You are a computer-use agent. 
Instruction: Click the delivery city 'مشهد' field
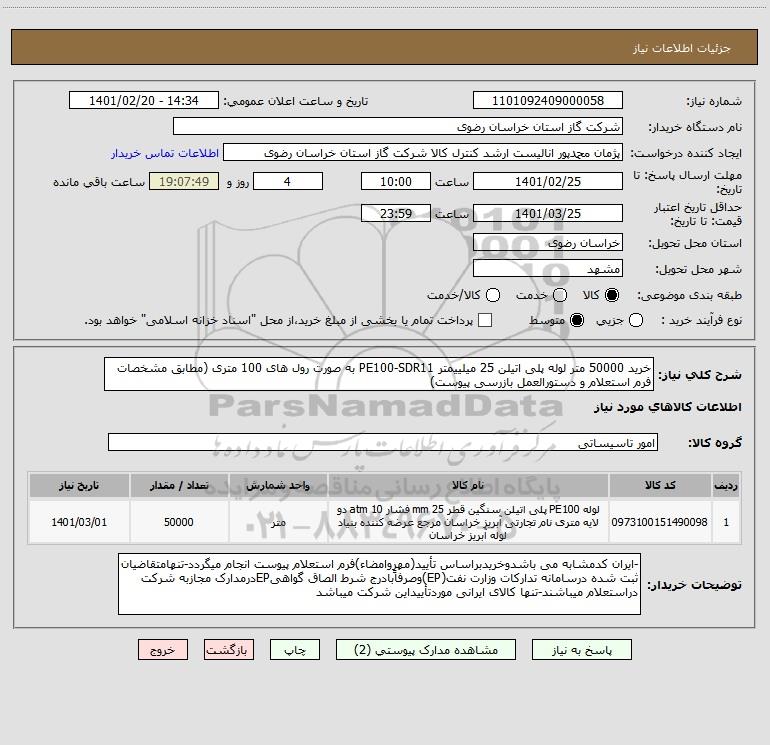pyautogui.click(x=548, y=268)
